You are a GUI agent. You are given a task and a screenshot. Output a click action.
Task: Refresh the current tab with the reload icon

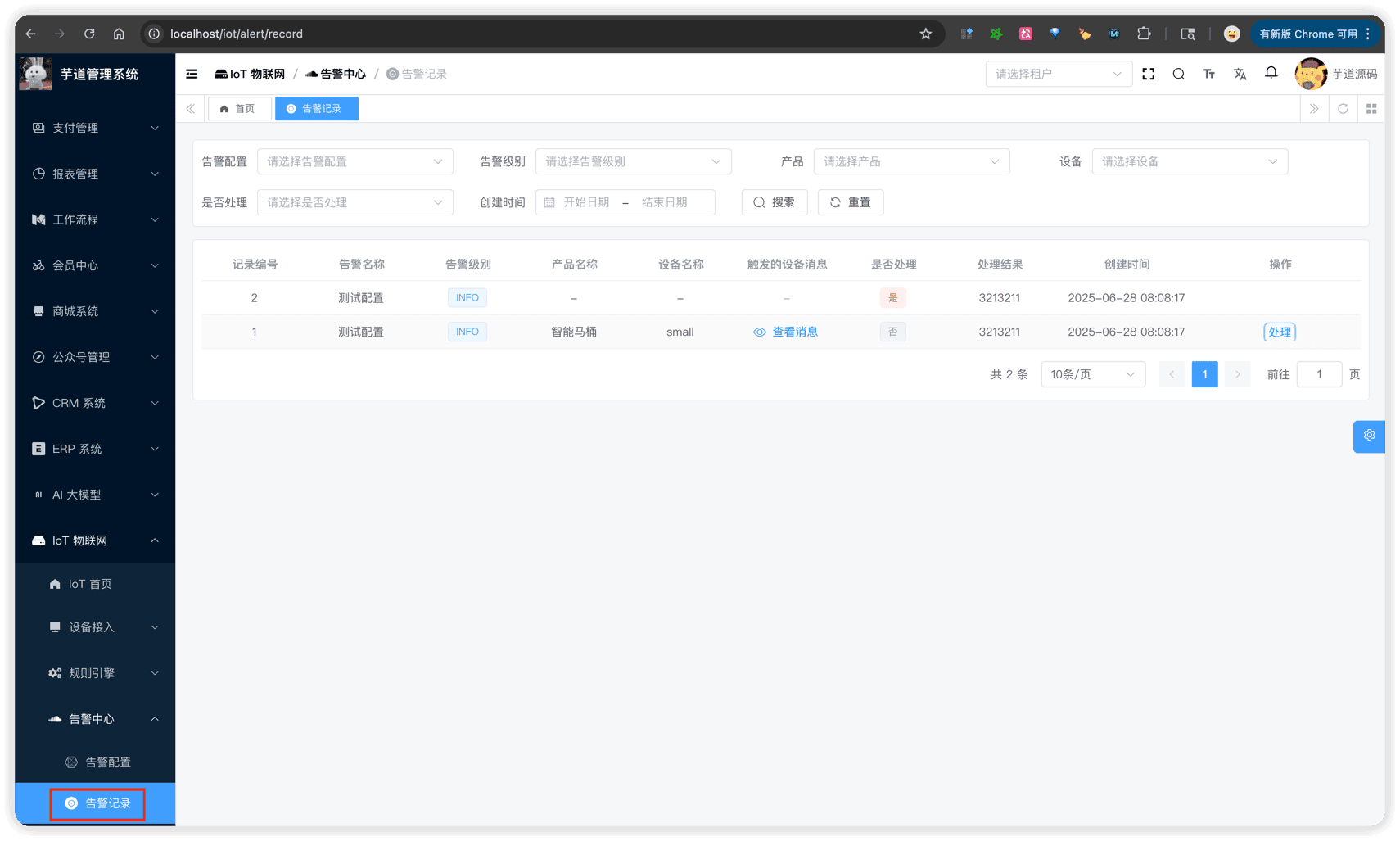click(1343, 108)
